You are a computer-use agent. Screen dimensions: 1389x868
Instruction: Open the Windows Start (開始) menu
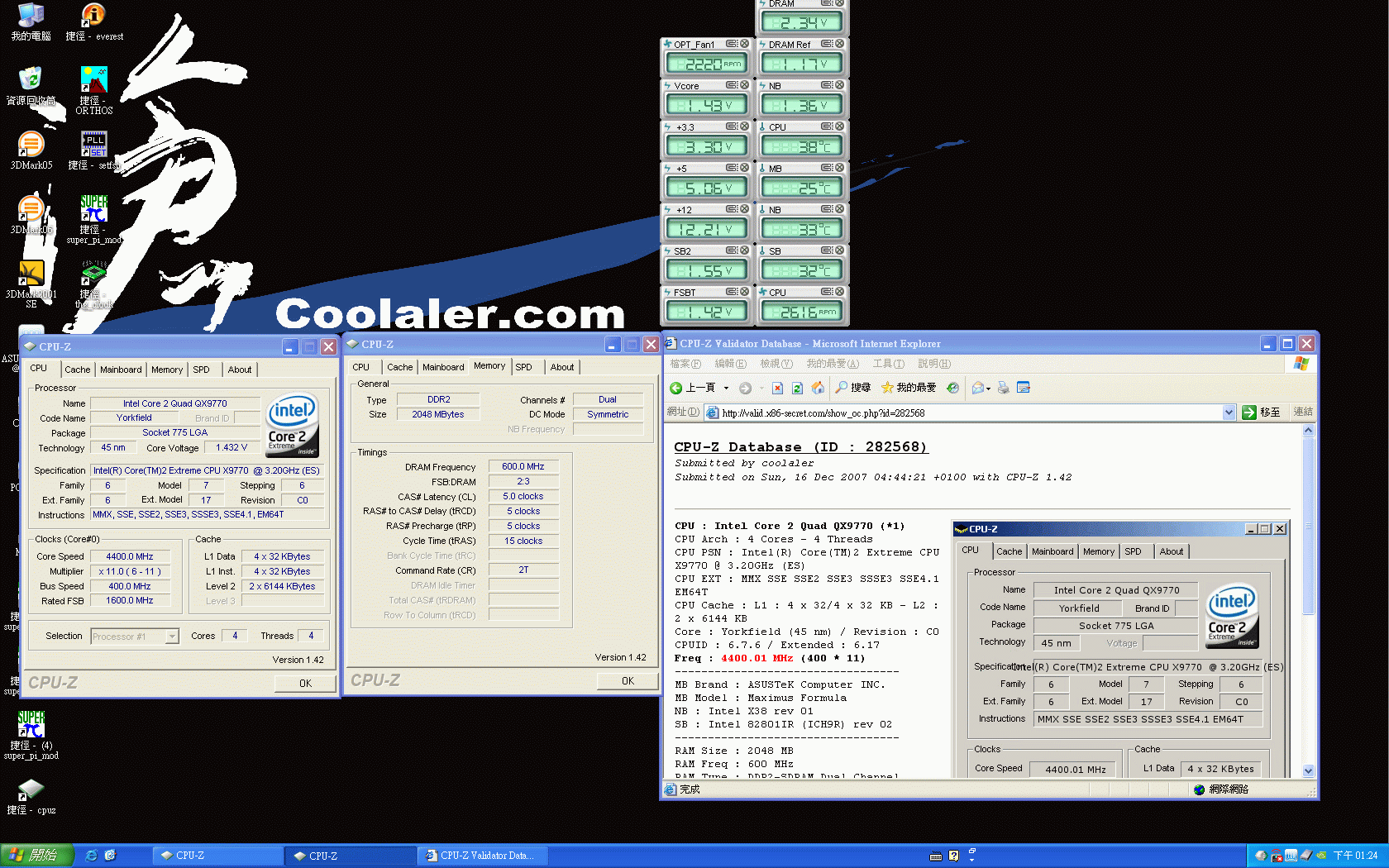coord(36,856)
